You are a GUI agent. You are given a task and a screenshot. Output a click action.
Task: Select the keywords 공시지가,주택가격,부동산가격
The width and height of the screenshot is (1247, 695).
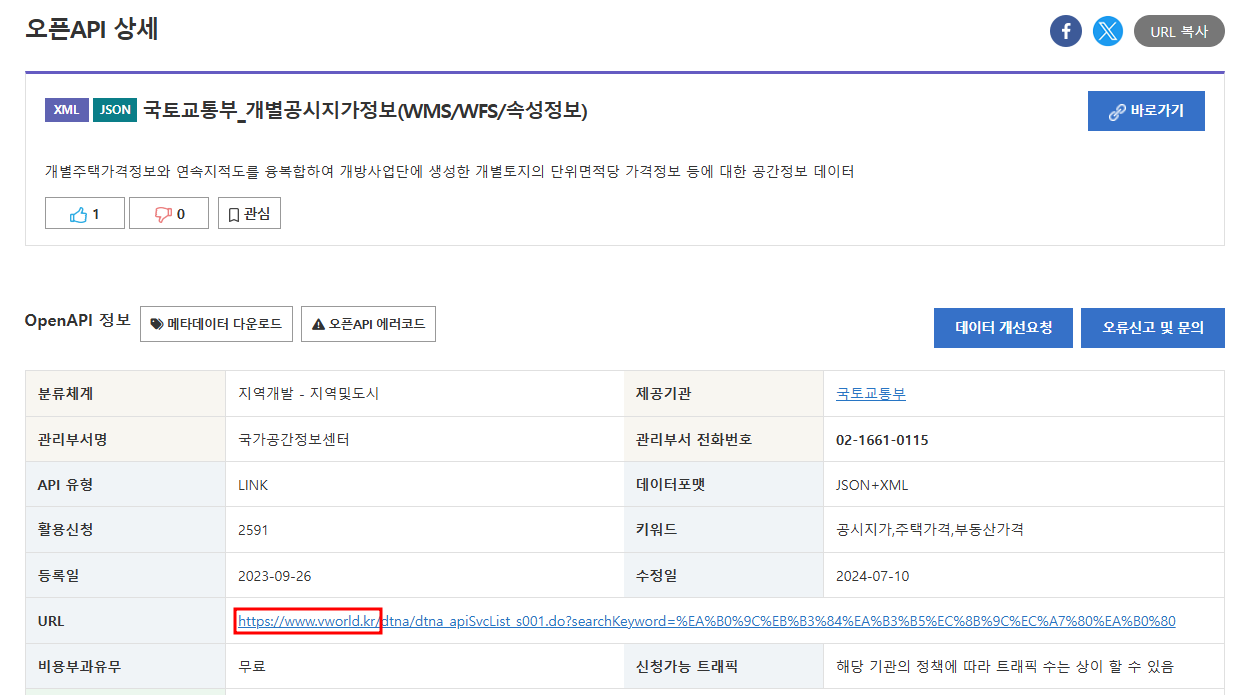click(930, 530)
